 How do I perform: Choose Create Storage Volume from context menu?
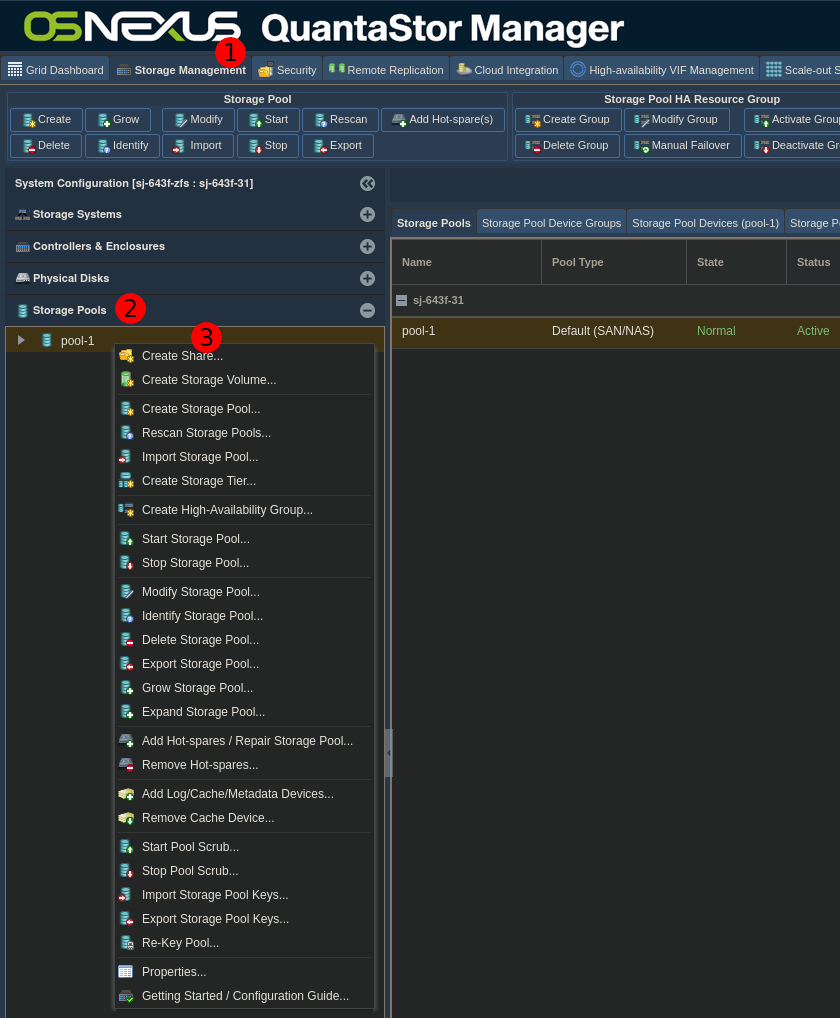click(208, 380)
